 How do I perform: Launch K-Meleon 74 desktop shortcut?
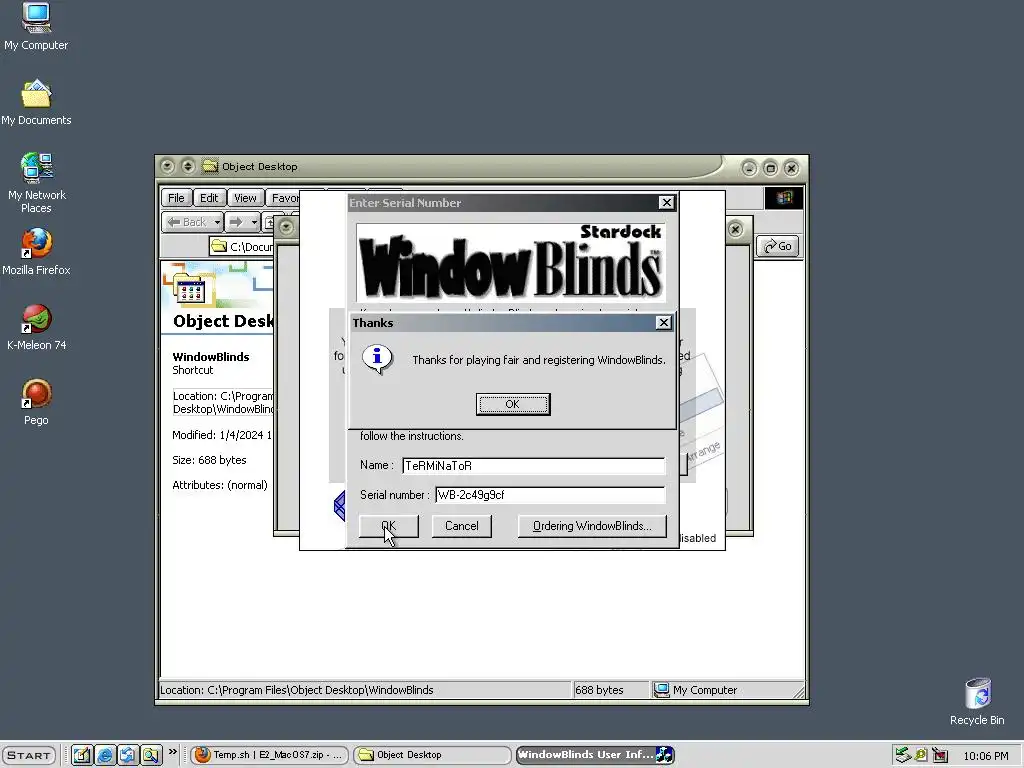click(x=36, y=327)
